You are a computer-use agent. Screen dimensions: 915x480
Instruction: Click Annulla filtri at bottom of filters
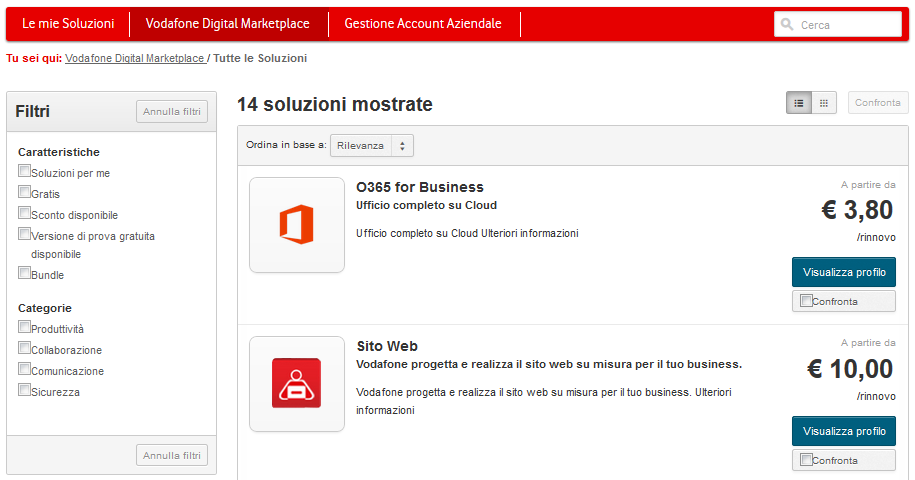coord(172,456)
